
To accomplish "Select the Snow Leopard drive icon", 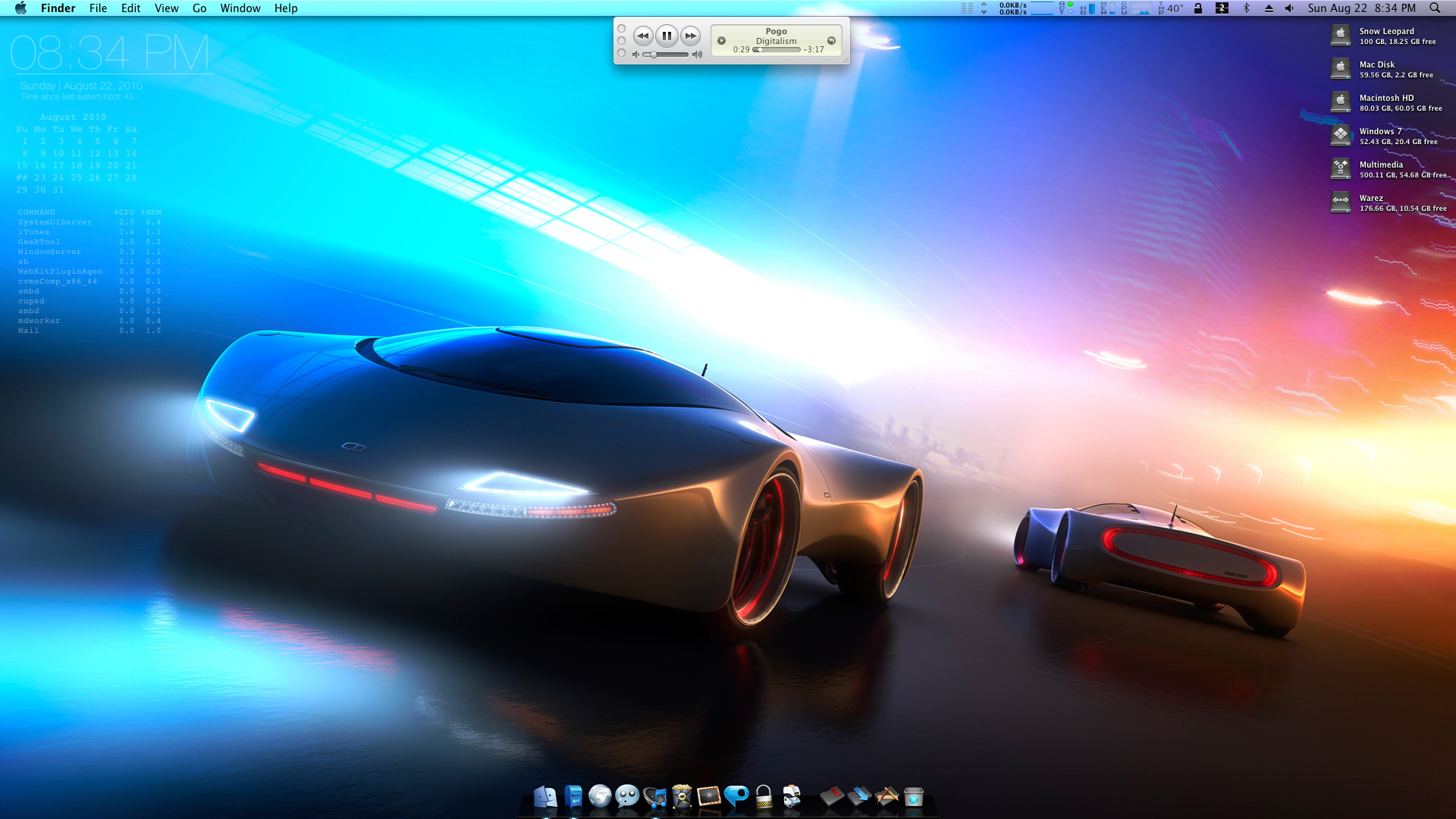I will tap(1341, 36).
